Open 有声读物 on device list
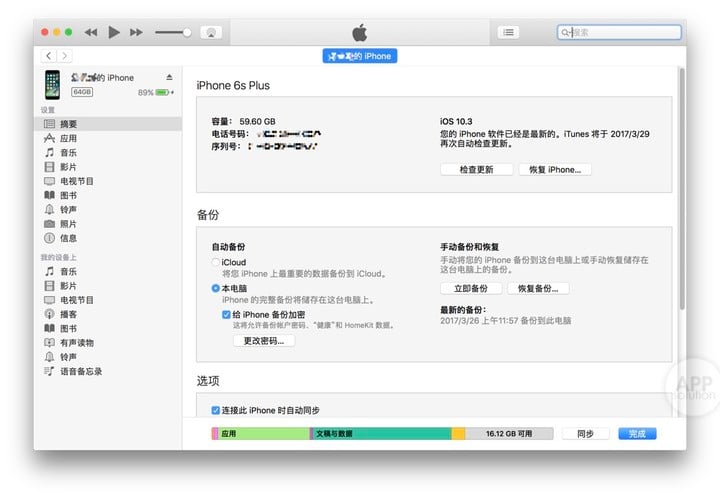 108,342
